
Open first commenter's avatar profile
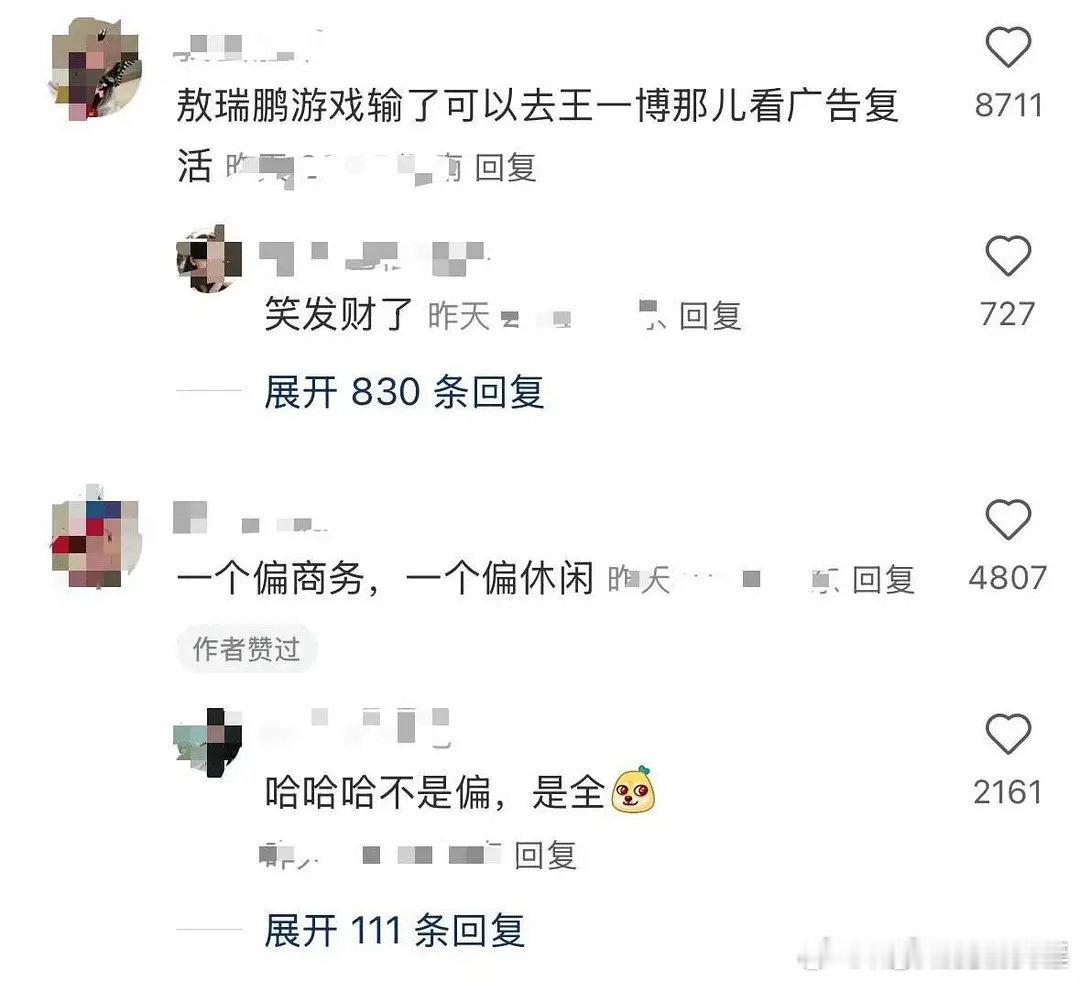pyautogui.click(x=96, y=69)
